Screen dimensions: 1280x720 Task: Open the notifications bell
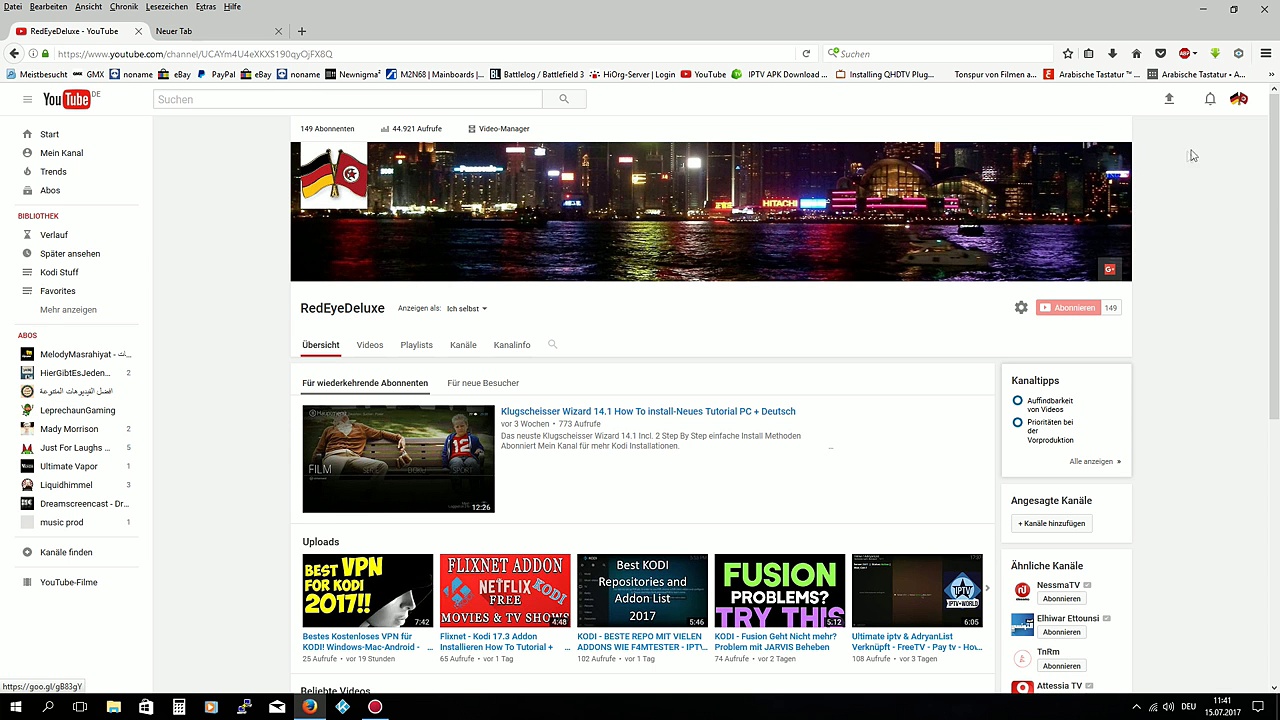(1210, 99)
